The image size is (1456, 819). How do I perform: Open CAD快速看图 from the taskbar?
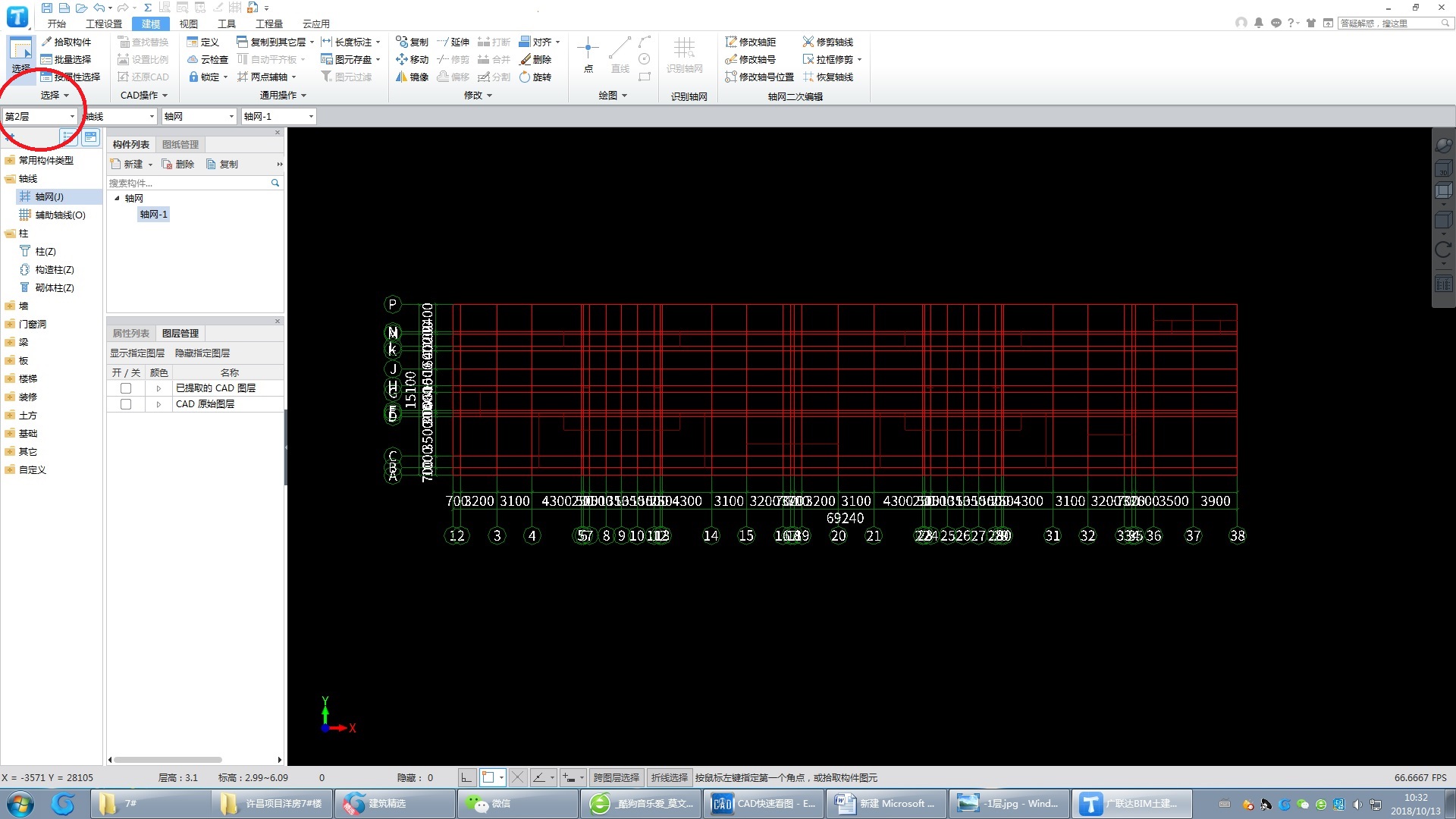coord(763,803)
